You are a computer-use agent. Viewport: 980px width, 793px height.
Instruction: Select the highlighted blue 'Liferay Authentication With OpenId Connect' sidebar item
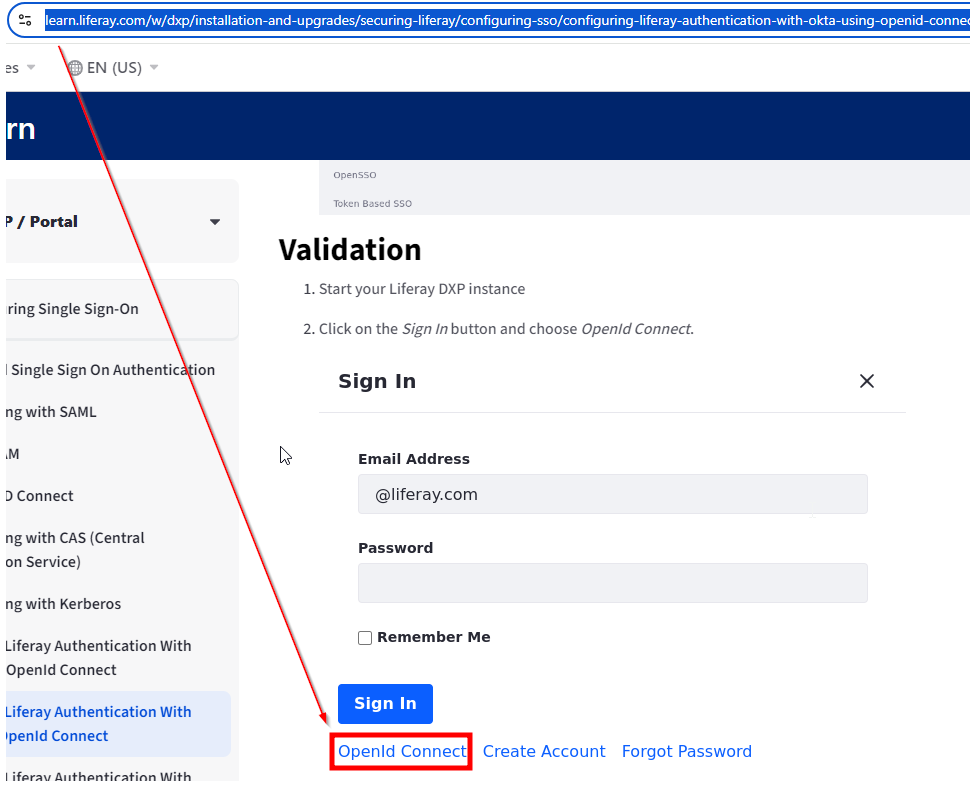tap(118, 724)
